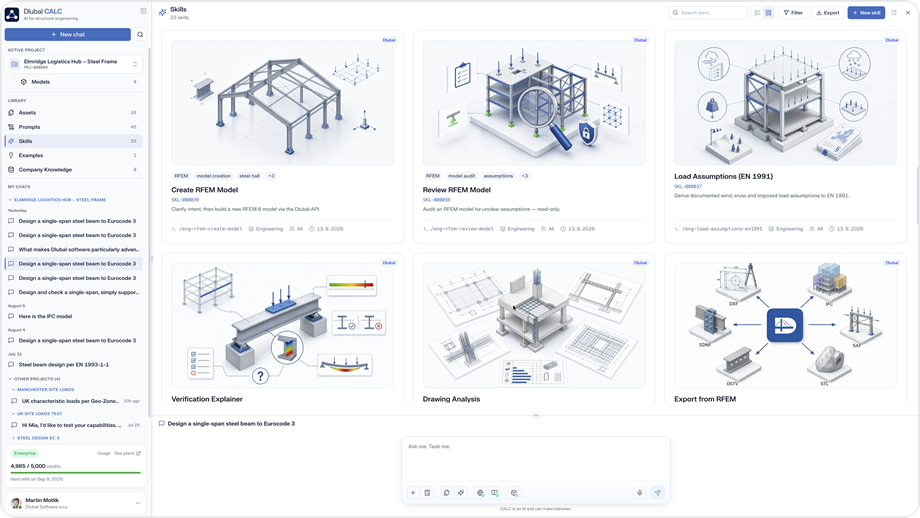
Task: Open Verification Explainer skill thumbnail
Action: pos(282,326)
